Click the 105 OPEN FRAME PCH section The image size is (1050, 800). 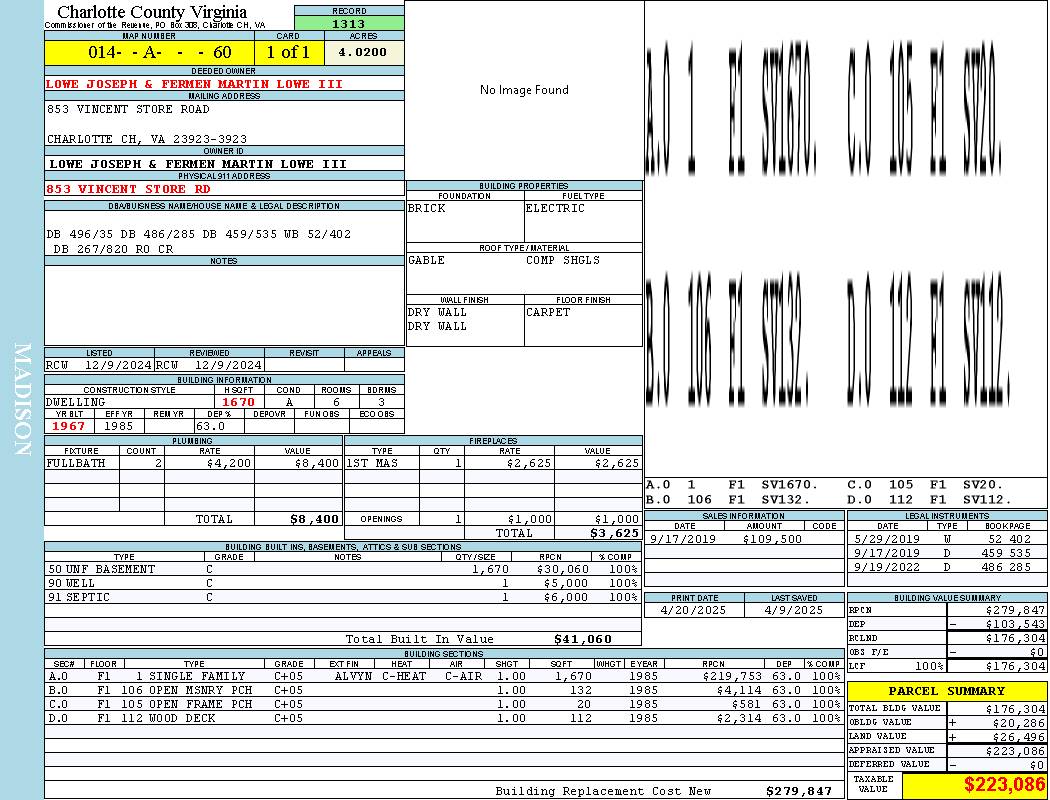tap(444, 704)
